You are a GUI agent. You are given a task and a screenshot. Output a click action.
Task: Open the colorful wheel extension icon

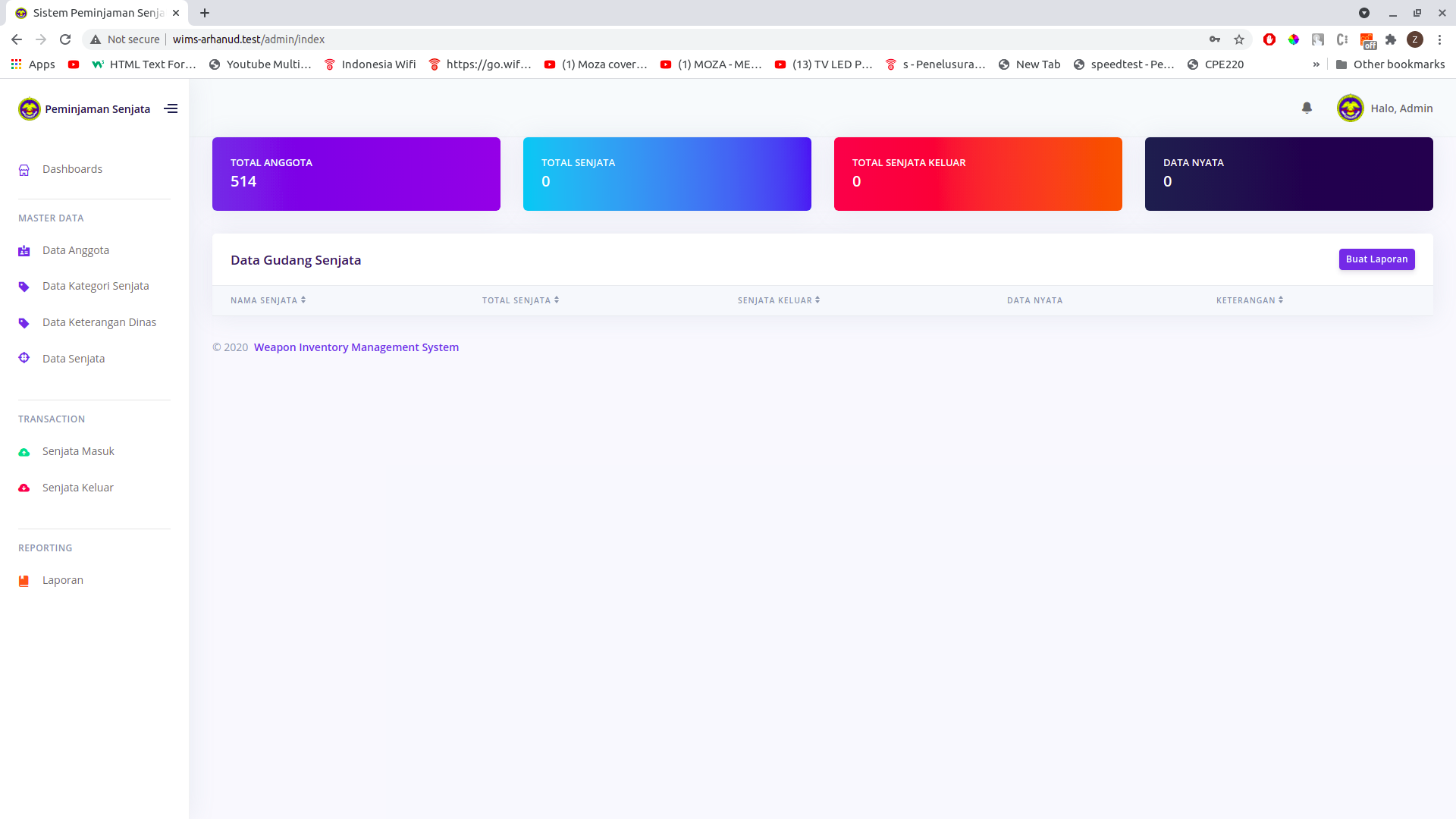coord(1294,39)
